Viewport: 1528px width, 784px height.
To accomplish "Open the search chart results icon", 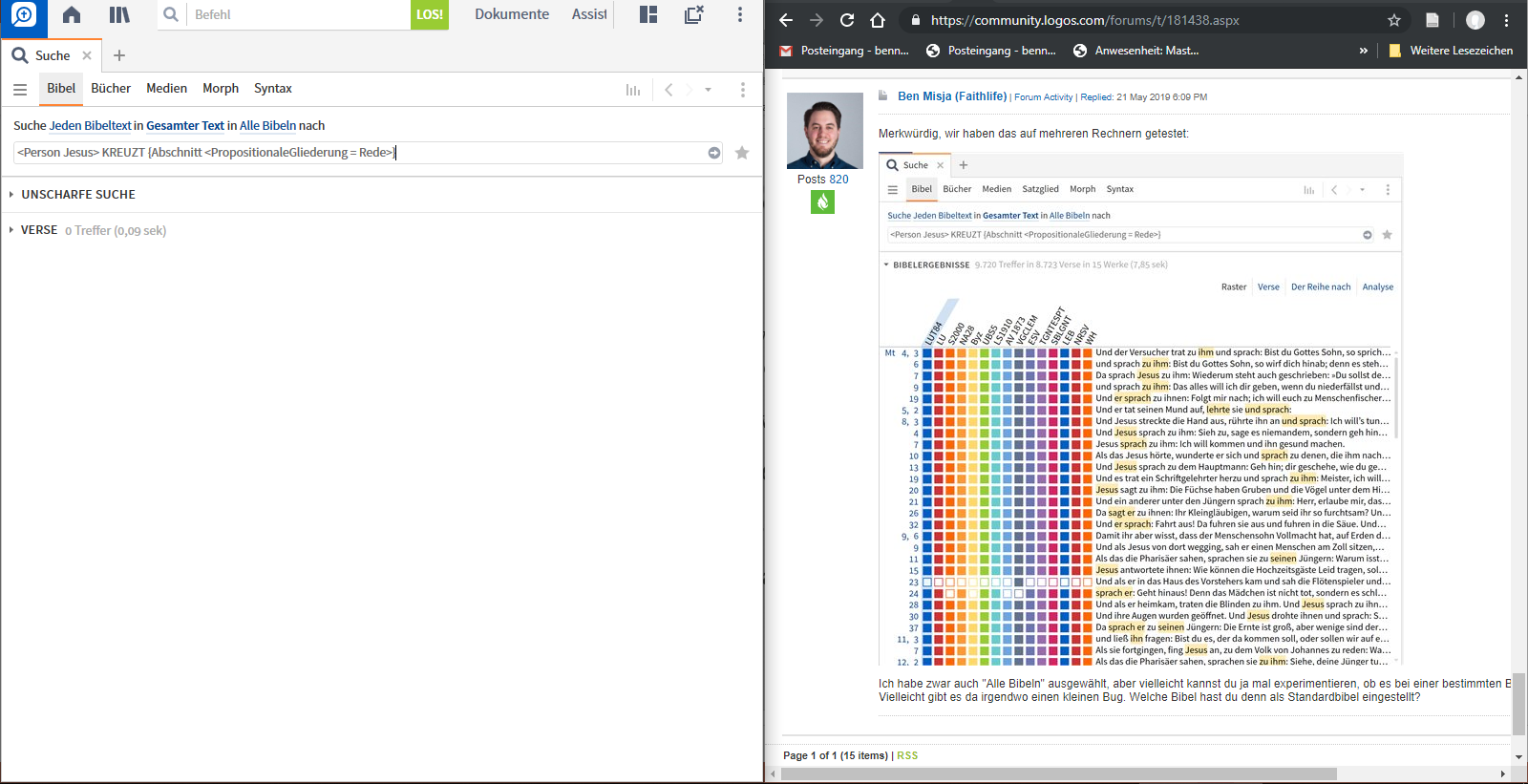I will tap(633, 90).
